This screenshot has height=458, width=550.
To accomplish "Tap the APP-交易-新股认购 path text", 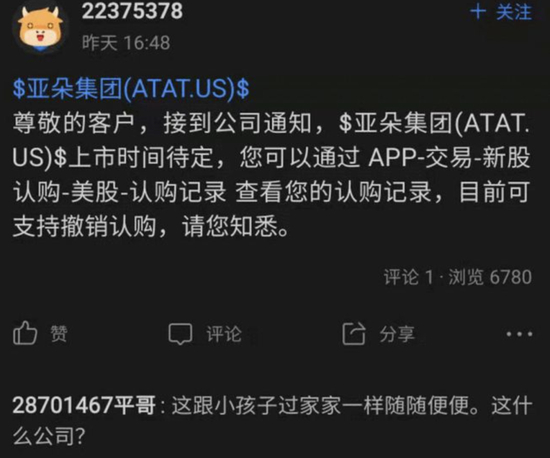I will 450,157.
